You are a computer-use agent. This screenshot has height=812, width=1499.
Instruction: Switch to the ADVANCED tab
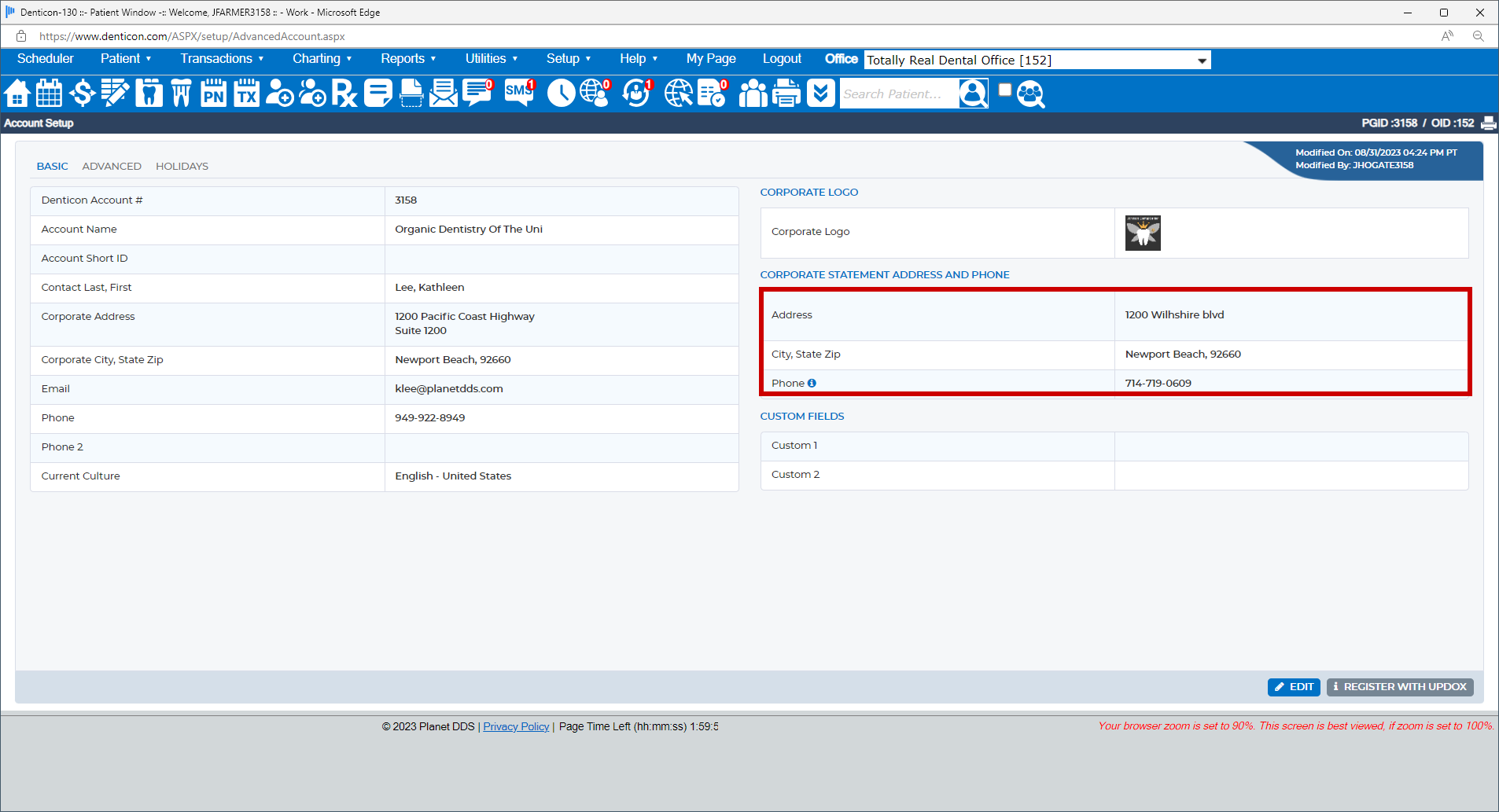[112, 167]
